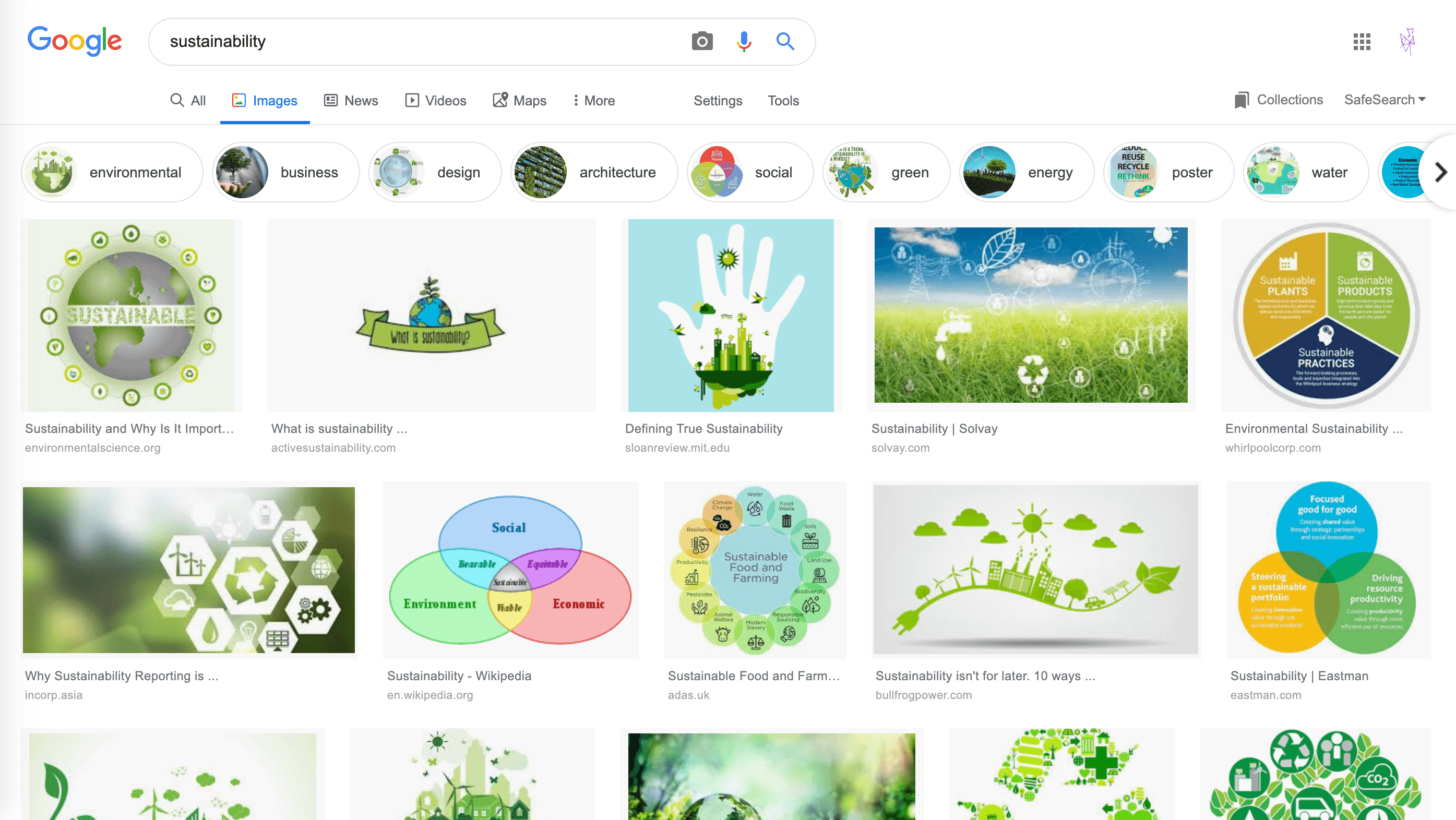This screenshot has height=820, width=1456.
Task: Filter by the business chip
Action: point(285,172)
